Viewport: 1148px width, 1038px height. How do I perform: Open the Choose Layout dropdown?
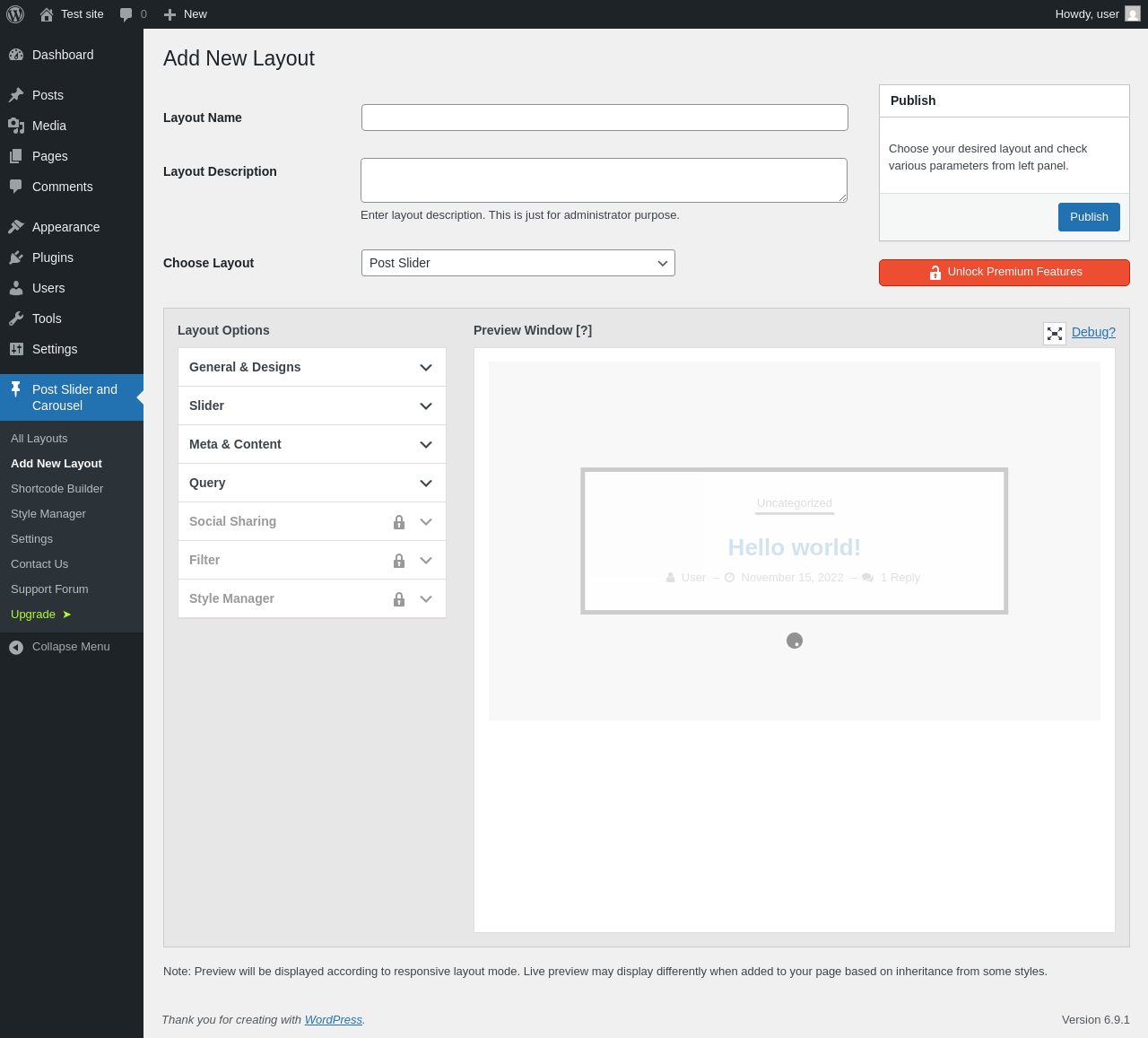[518, 263]
